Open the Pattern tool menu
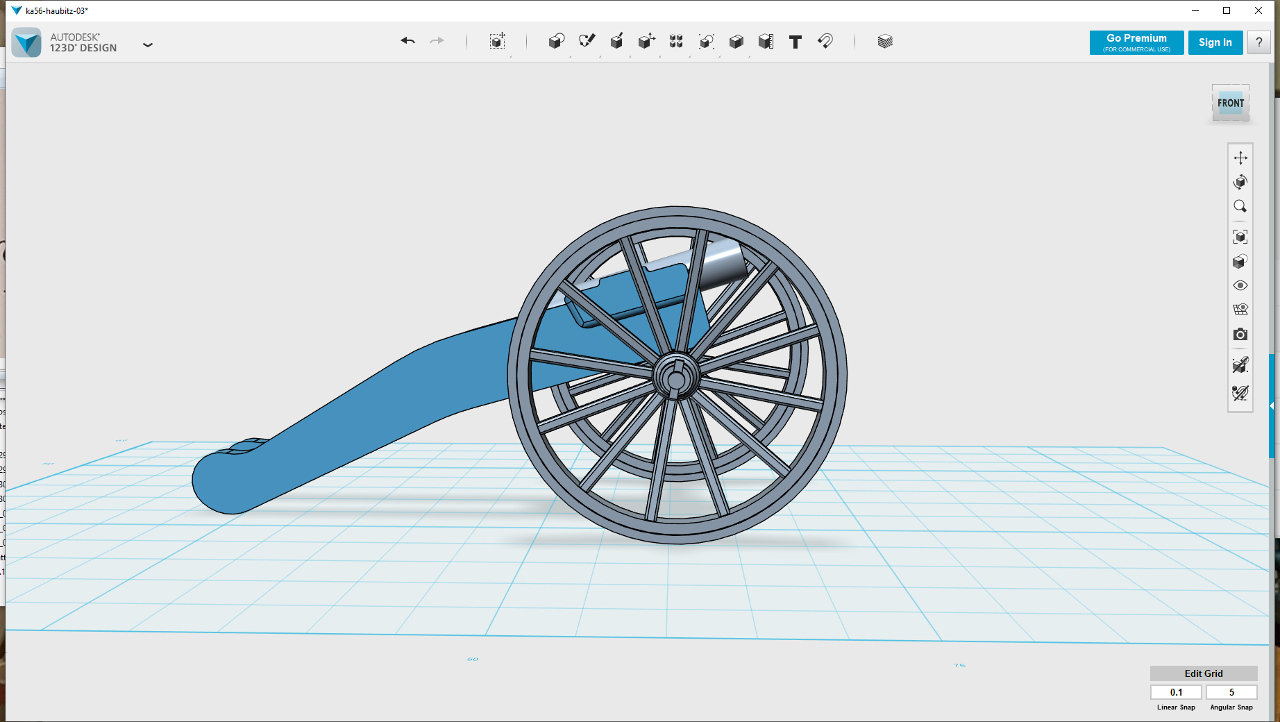The width and height of the screenshot is (1280, 722). pyautogui.click(x=676, y=41)
